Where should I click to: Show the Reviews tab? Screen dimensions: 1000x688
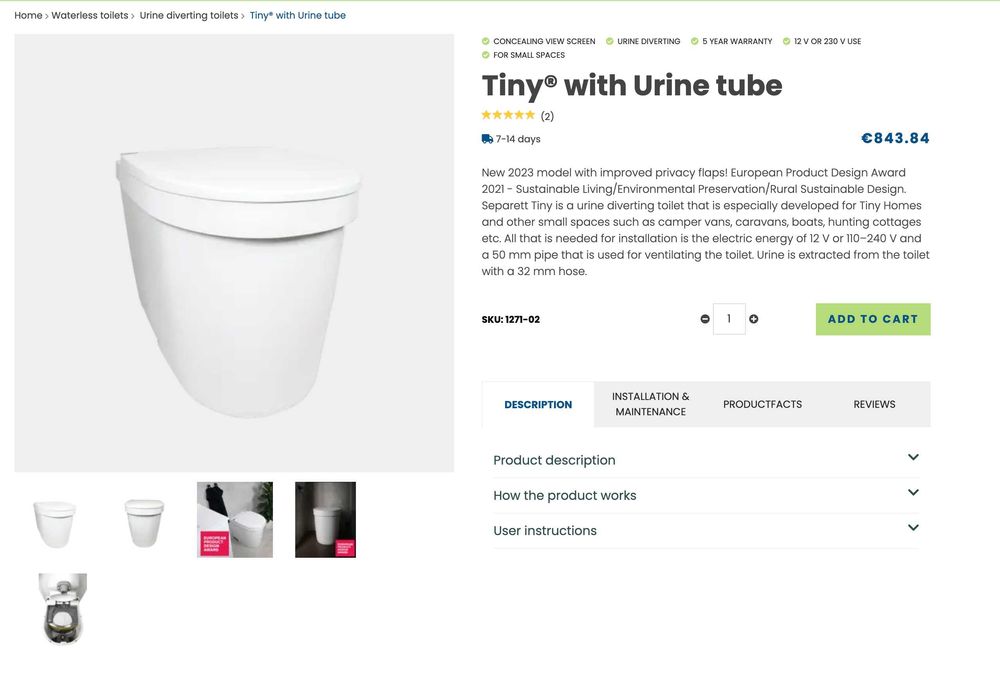click(874, 404)
